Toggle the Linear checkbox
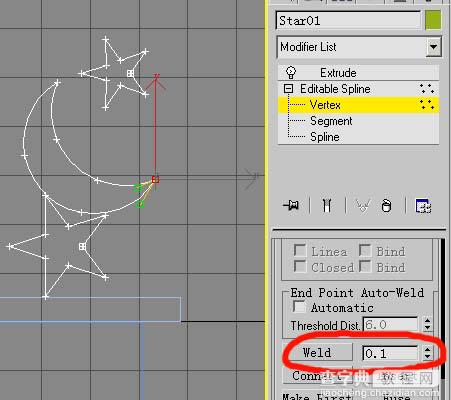This screenshot has height=400, width=451. (300, 251)
